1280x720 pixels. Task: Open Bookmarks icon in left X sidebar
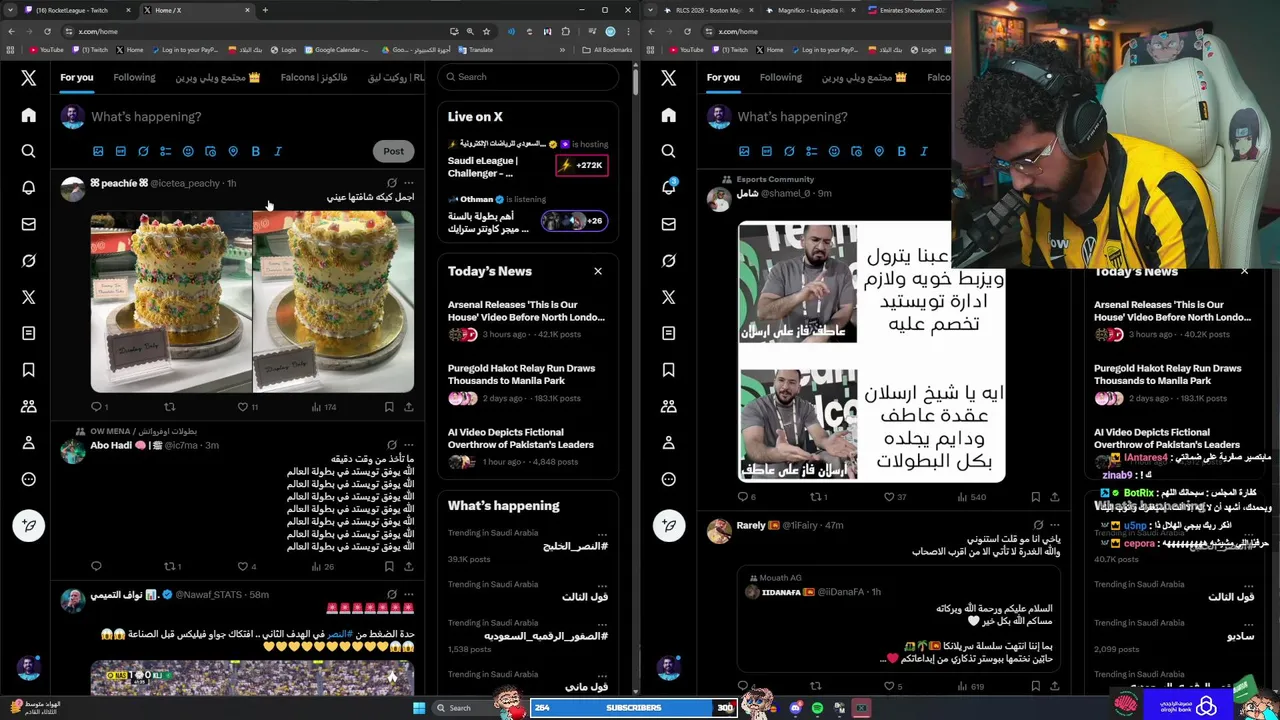[x=28, y=370]
